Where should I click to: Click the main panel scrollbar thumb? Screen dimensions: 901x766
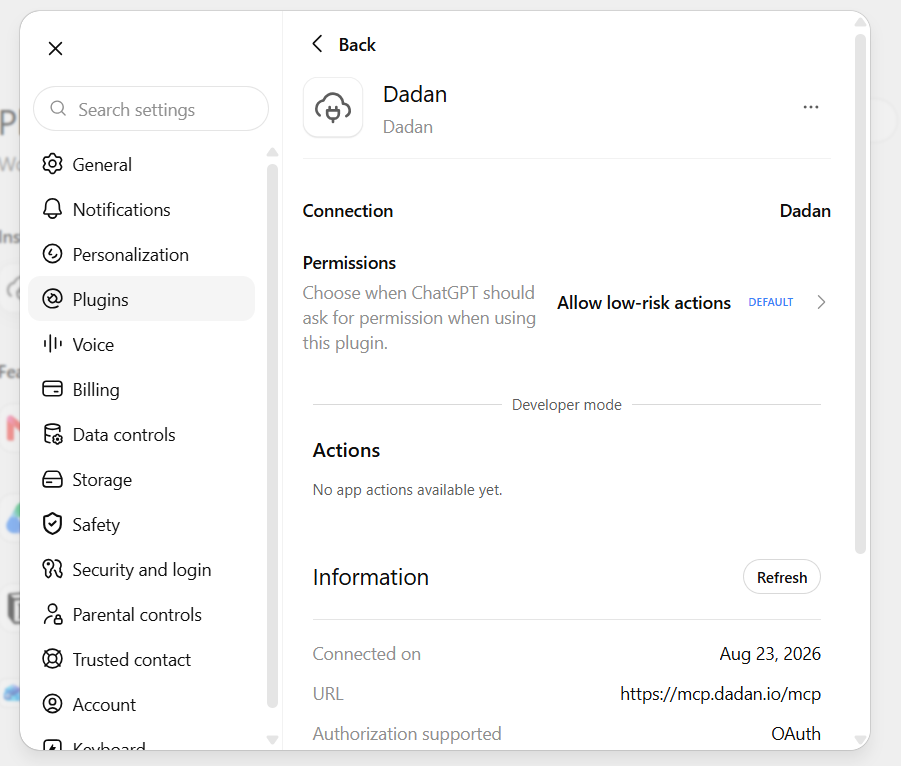point(860,293)
